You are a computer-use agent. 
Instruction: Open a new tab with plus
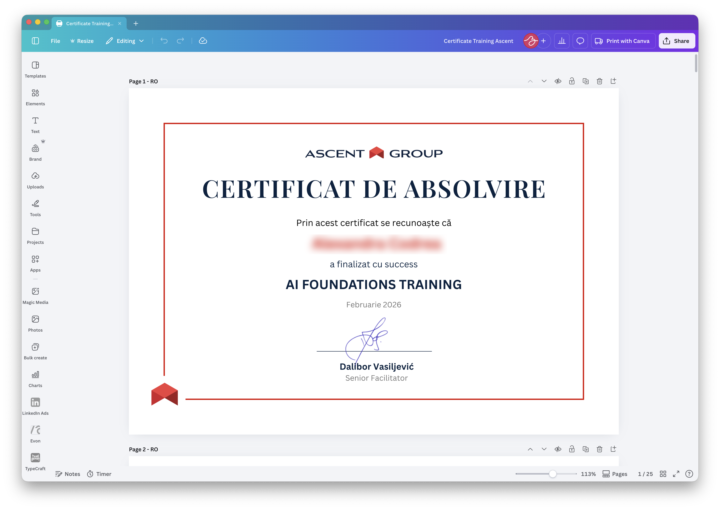(x=135, y=23)
